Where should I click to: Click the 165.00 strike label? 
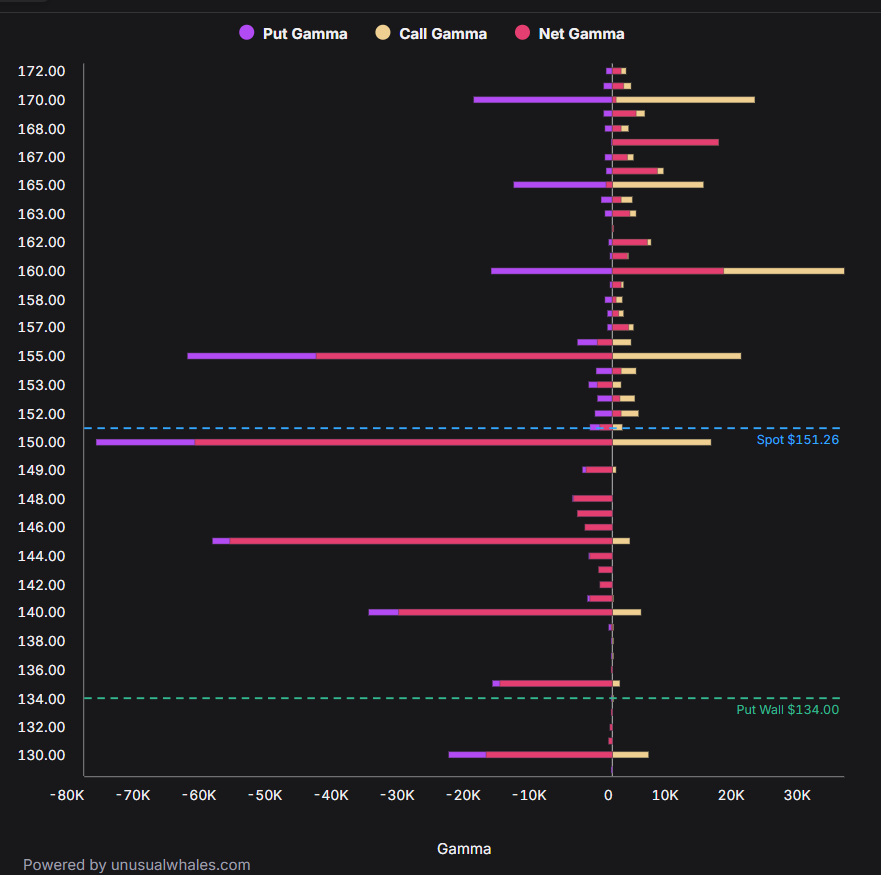point(42,185)
